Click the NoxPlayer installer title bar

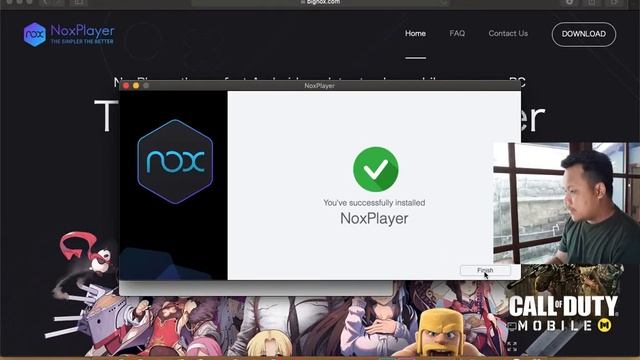point(320,86)
